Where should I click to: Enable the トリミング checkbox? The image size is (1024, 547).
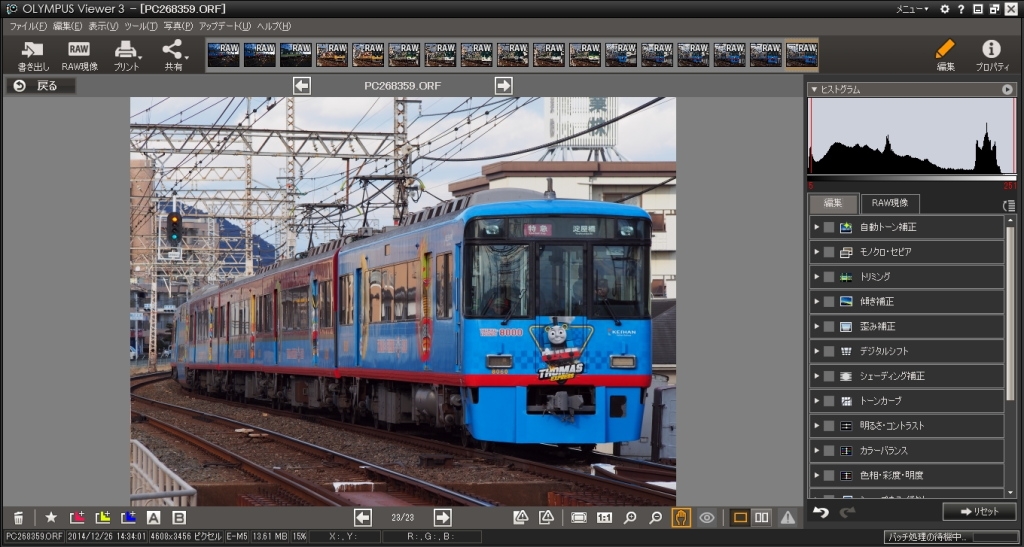(x=829, y=277)
